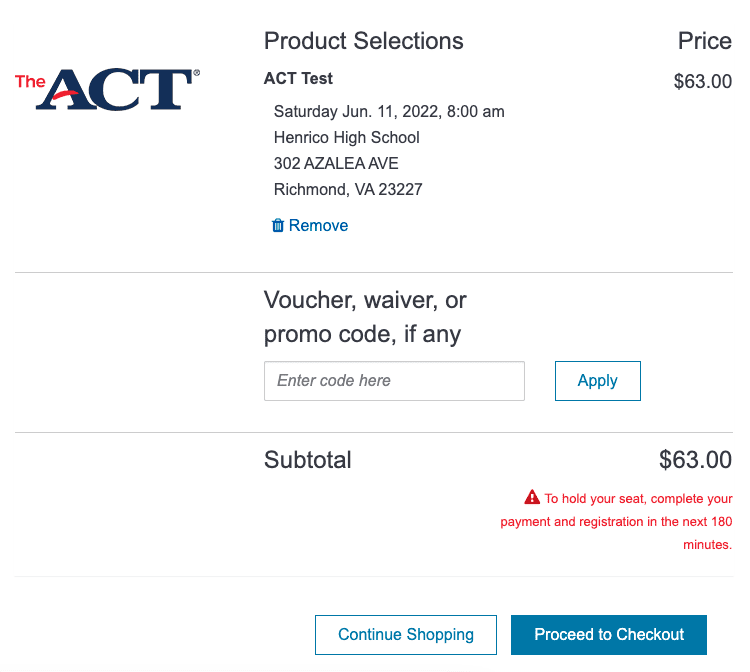Click the Richmond, VA 23227 line
The height and width of the screenshot is (672, 750).
pyautogui.click(x=348, y=189)
